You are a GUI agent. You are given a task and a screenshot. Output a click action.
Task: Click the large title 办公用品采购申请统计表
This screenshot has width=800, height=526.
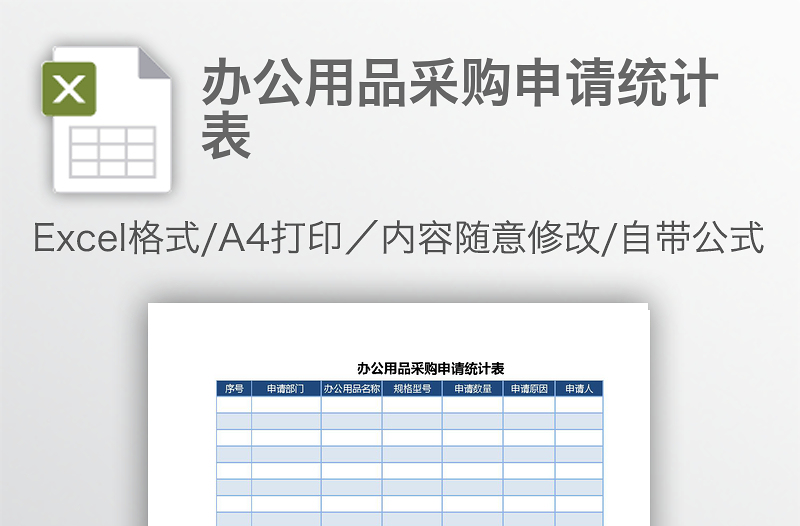[459, 109]
